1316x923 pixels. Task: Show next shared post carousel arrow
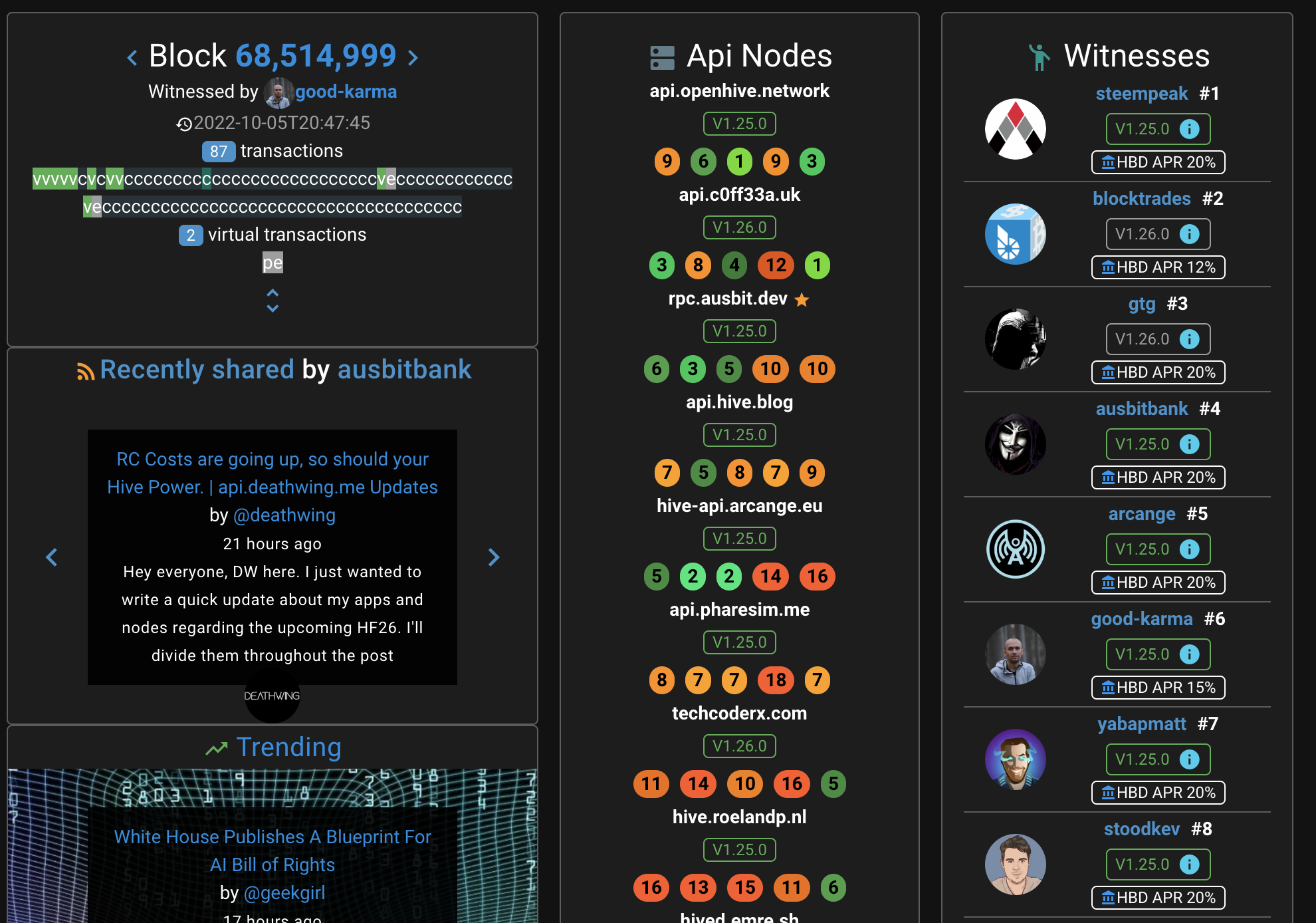tap(494, 557)
